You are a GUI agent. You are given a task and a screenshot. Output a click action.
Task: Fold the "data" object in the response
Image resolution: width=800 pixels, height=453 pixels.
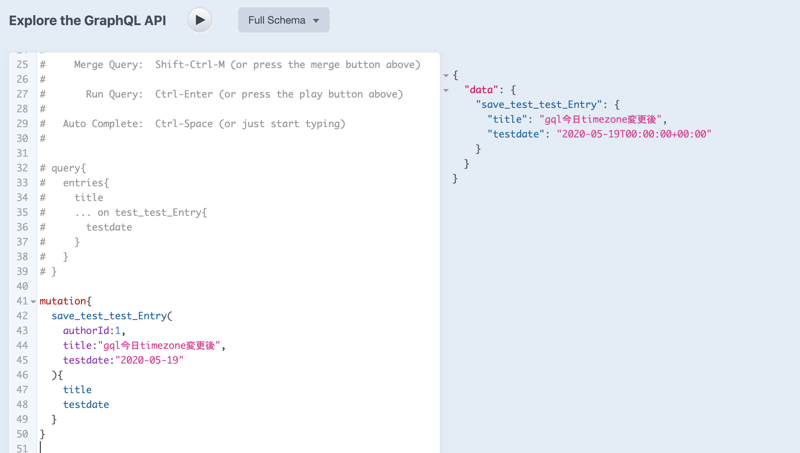[x=446, y=90]
